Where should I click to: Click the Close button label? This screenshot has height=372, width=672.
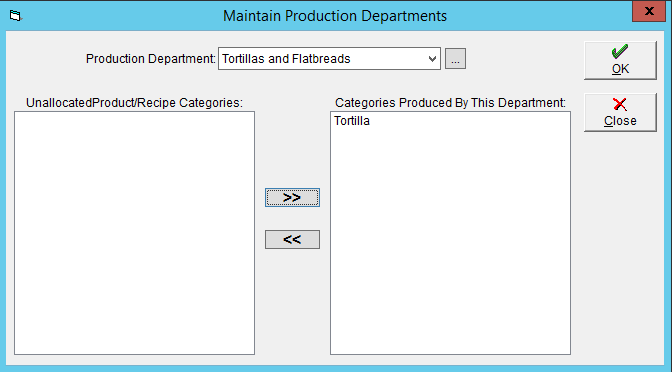pyautogui.click(x=620, y=121)
